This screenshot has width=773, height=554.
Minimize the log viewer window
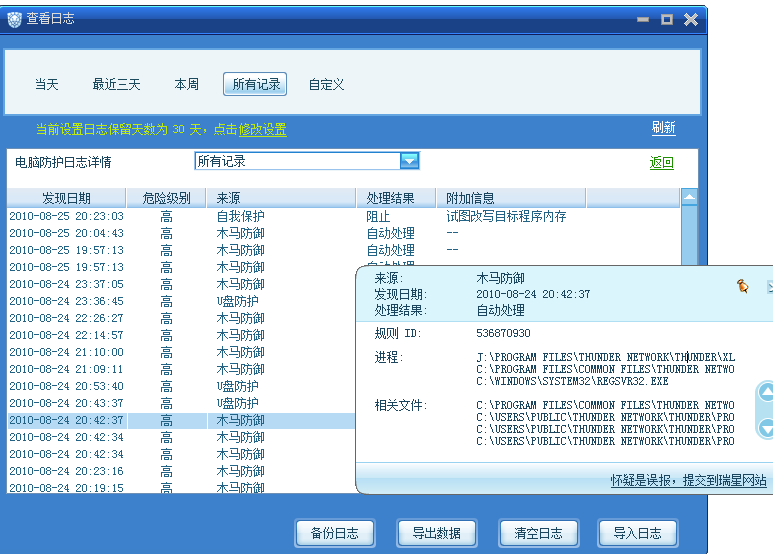coord(642,18)
